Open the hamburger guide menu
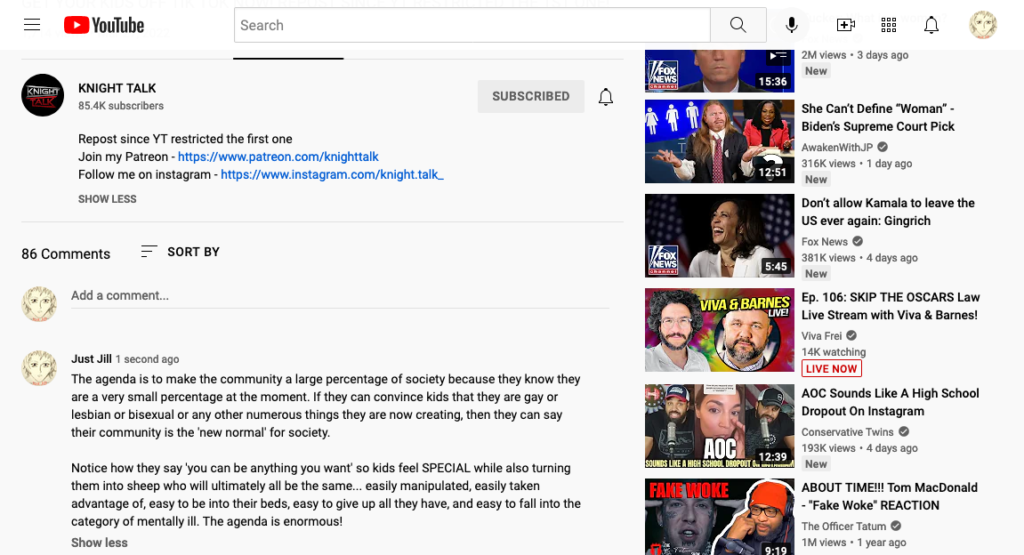The width and height of the screenshot is (1024, 555). pyautogui.click(x=32, y=25)
